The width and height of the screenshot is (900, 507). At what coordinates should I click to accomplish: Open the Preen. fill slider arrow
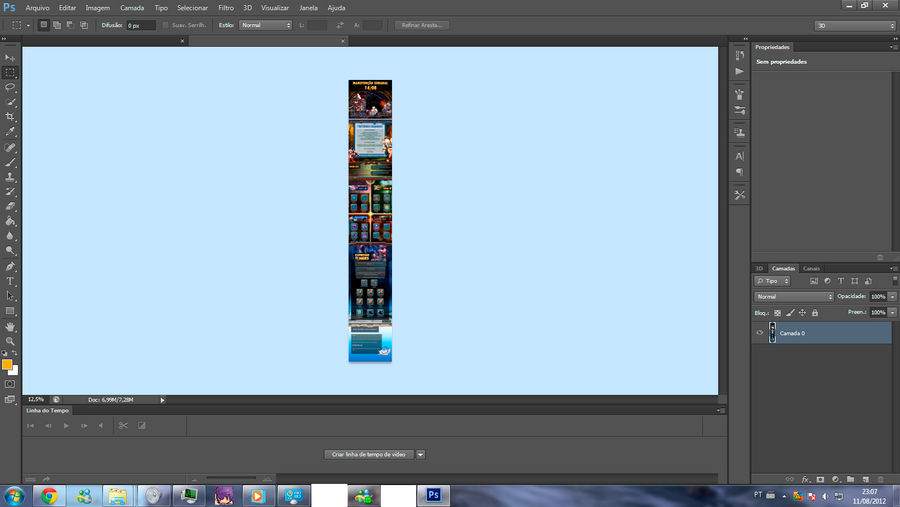[892, 313]
